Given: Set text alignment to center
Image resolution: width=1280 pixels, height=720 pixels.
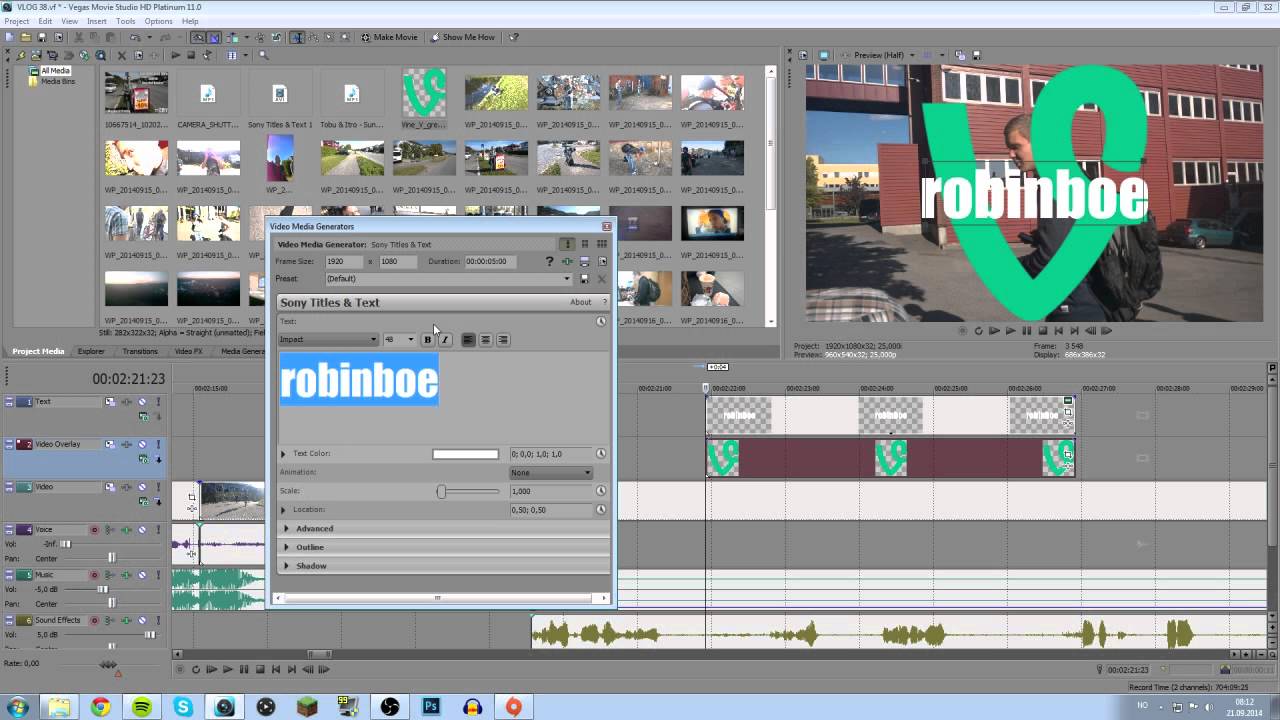Looking at the screenshot, I should [x=485, y=340].
